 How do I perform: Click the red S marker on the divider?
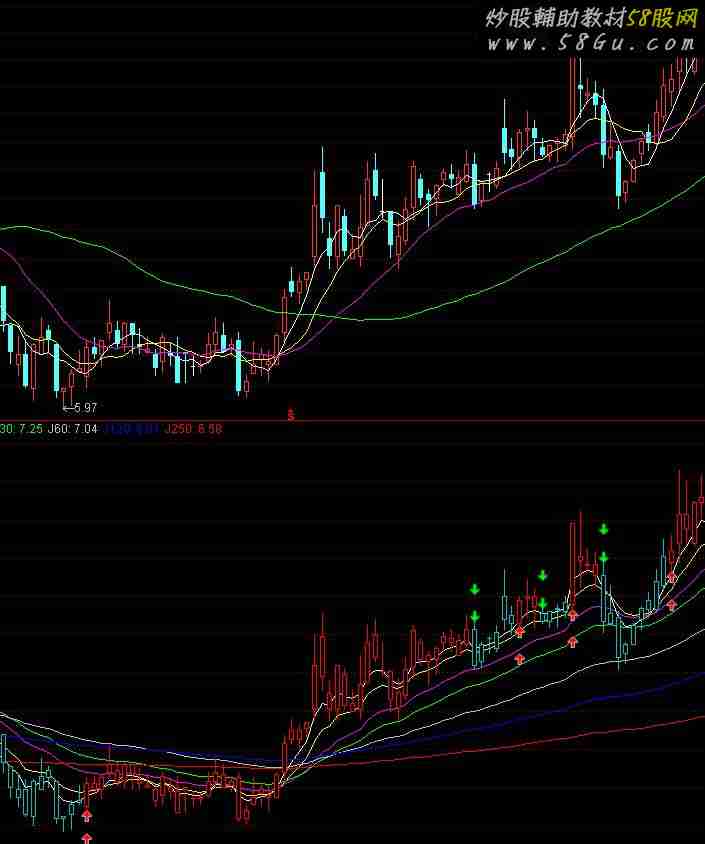coord(291,415)
